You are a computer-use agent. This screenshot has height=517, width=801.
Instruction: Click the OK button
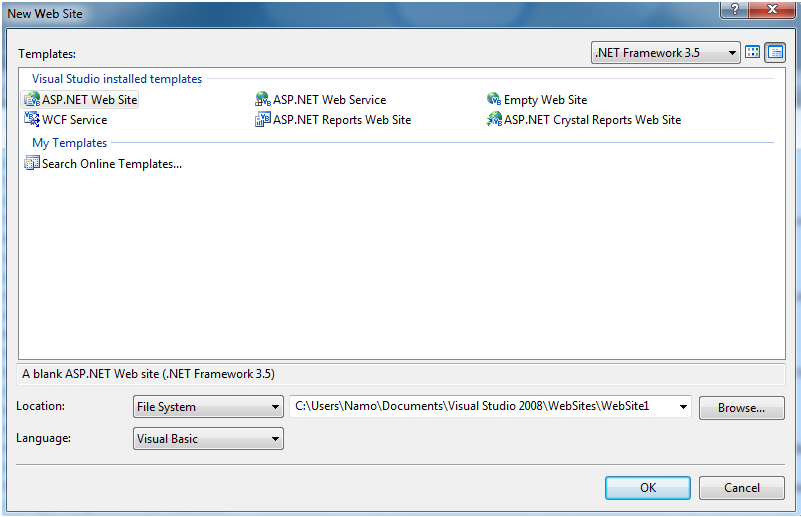tap(648, 488)
